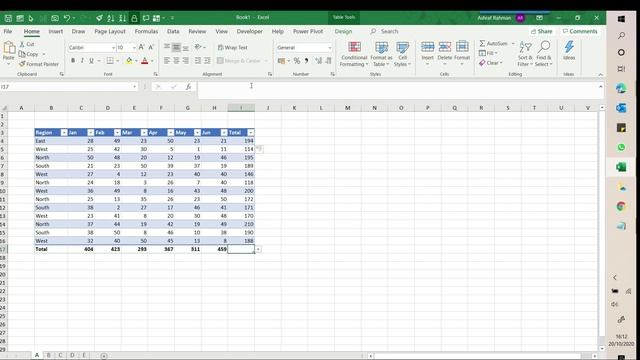Open the Fill Color dropdown arrow
This screenshot has width=640, height=360.
pyautogui.click(x=136, y=61)
